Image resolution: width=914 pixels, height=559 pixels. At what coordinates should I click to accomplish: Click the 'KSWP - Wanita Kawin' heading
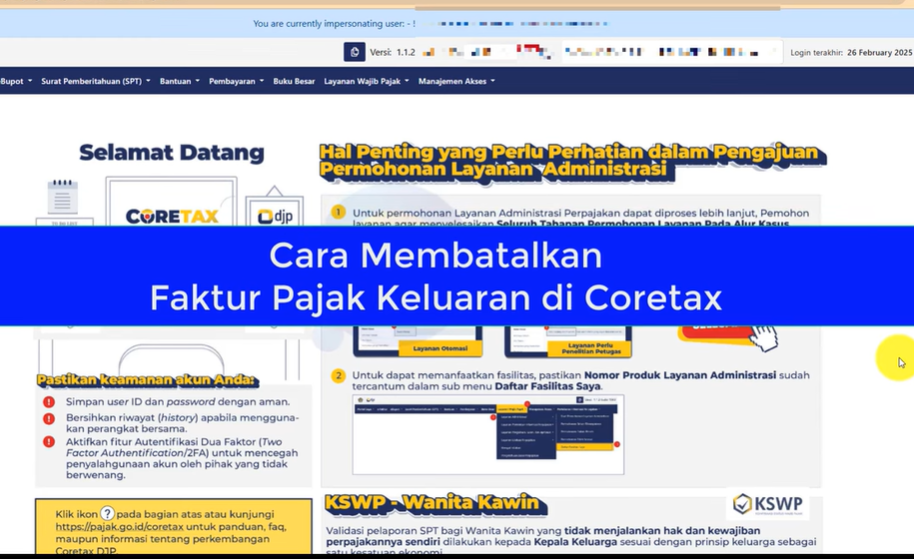435,503
